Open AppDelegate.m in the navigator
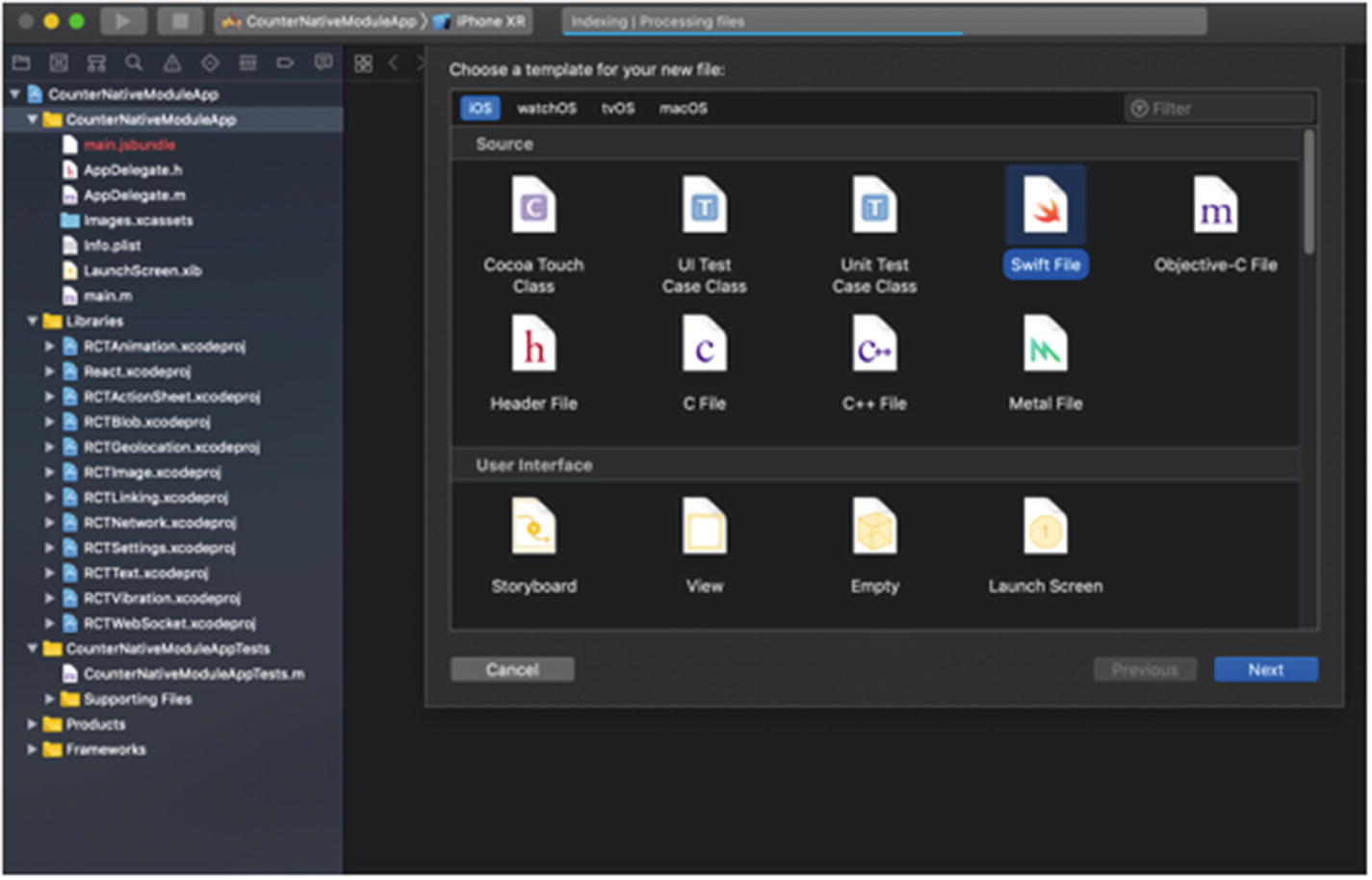This screenshot has width=1372, height=880. point(134,195)
